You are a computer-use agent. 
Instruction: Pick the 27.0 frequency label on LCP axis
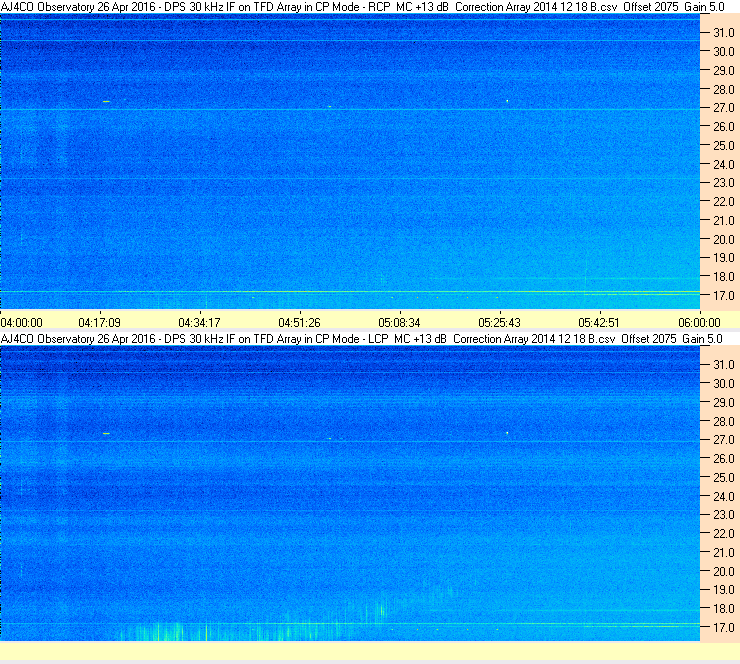(724, 440)
